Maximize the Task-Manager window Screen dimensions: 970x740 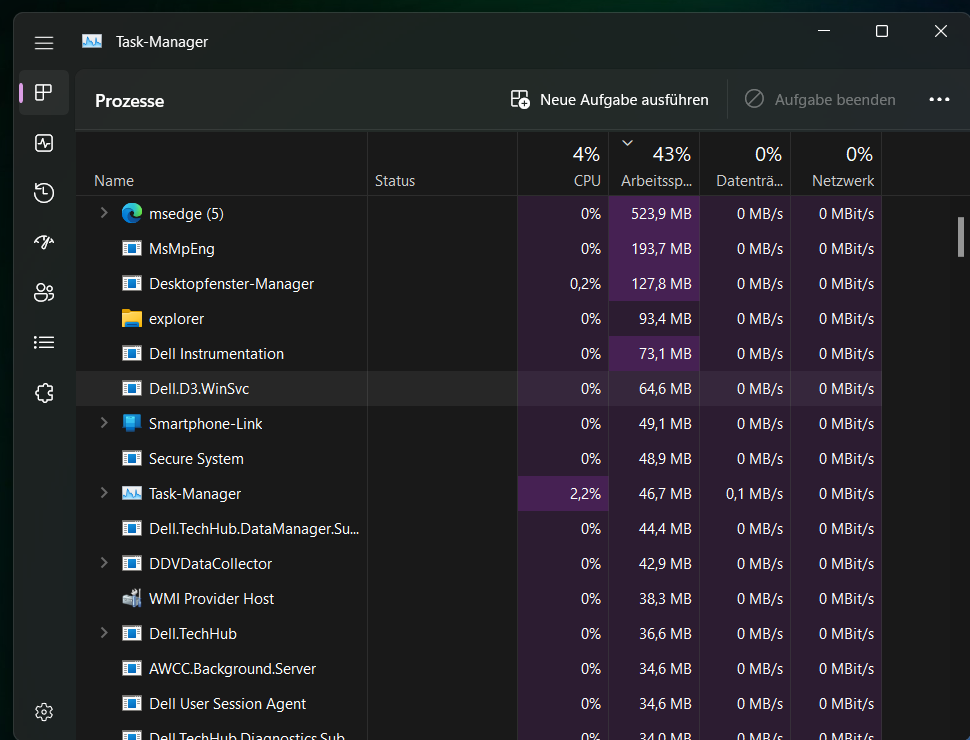click(x=882, y=30)
